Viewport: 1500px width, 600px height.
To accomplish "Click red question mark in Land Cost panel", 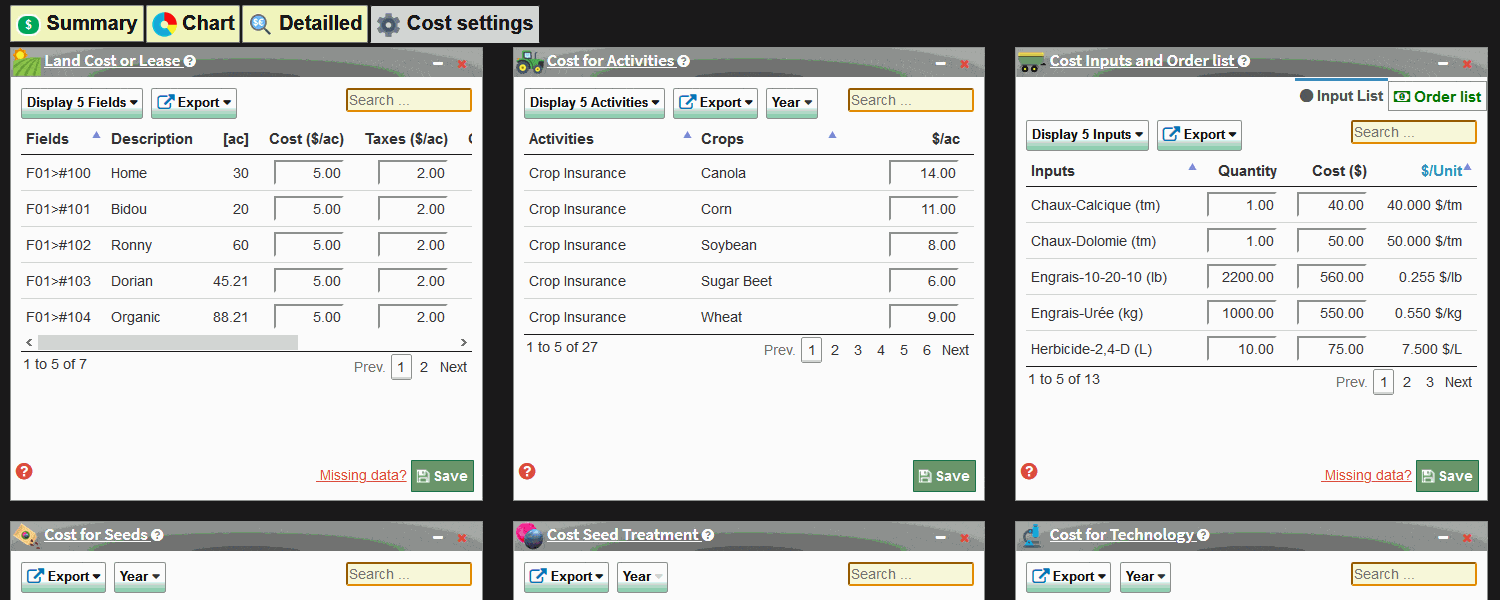I will [24, 471].
